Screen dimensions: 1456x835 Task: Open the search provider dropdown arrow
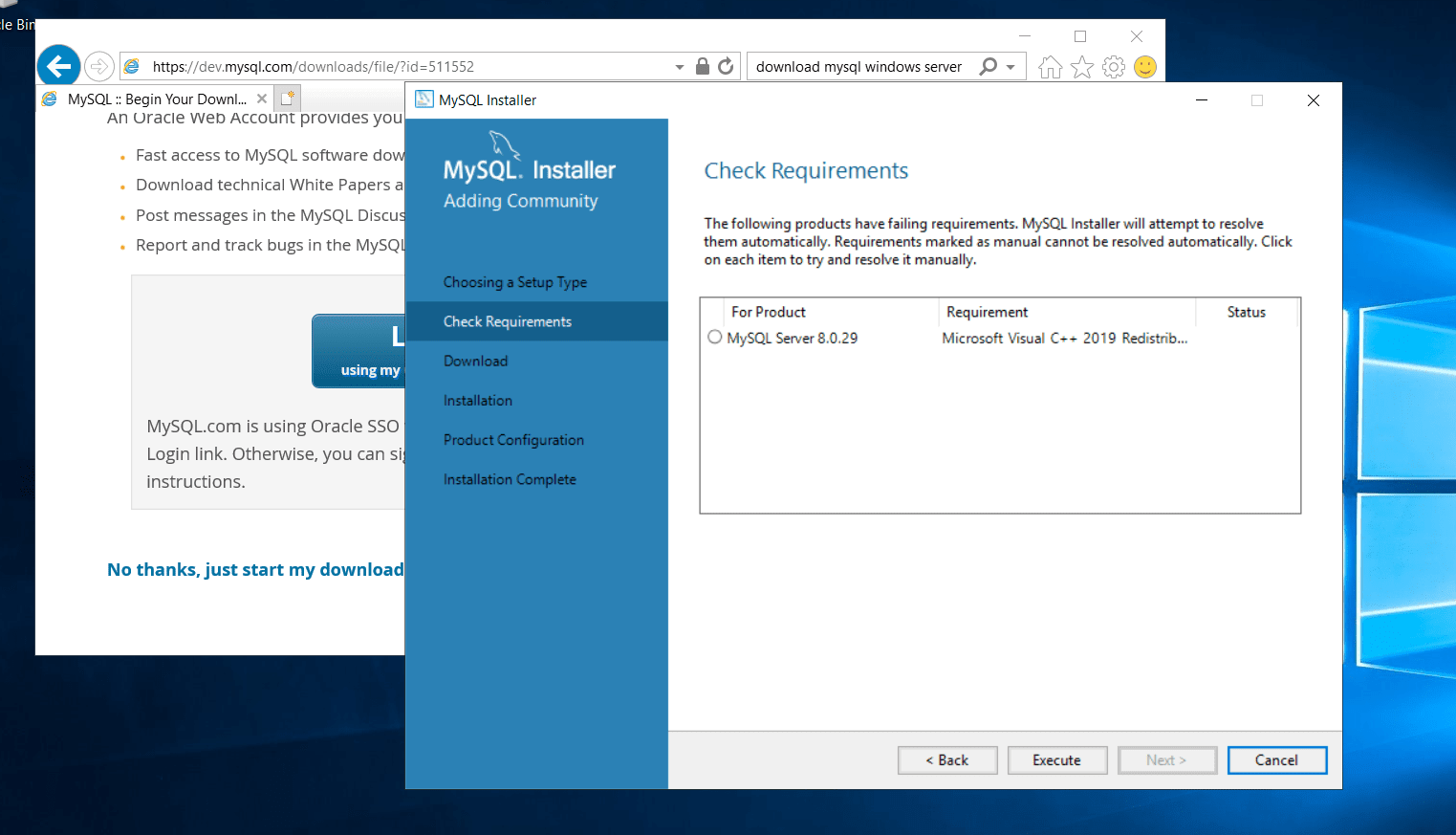[1011, 66]
